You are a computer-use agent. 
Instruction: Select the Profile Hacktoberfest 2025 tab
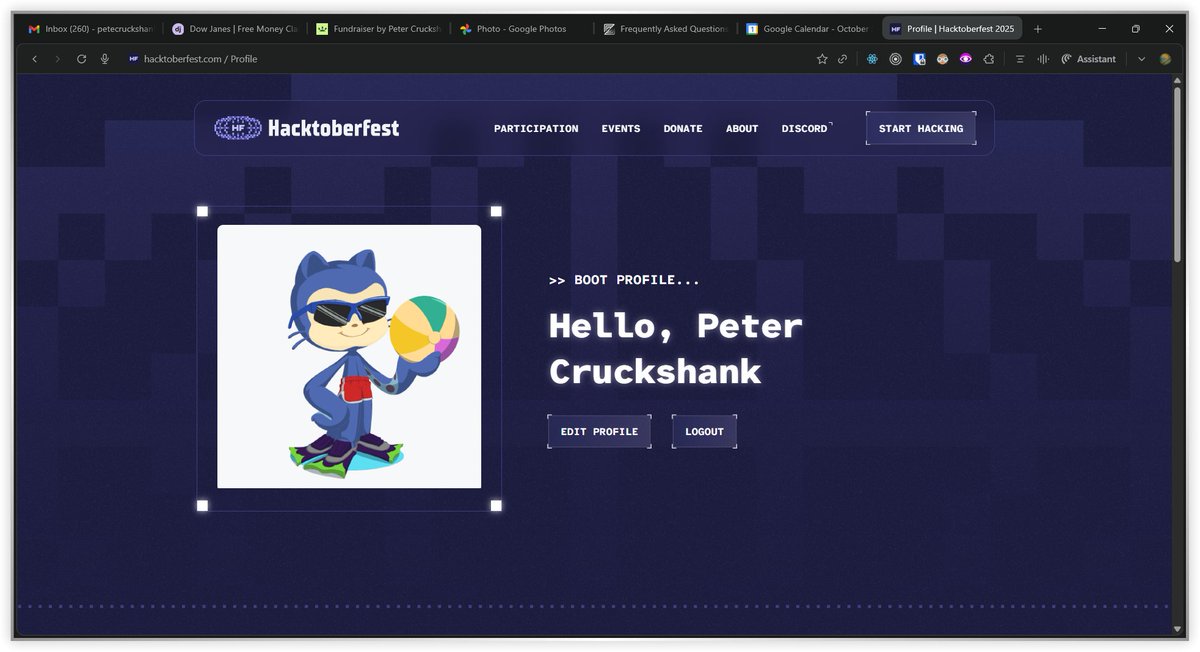[x=952, y=29]
